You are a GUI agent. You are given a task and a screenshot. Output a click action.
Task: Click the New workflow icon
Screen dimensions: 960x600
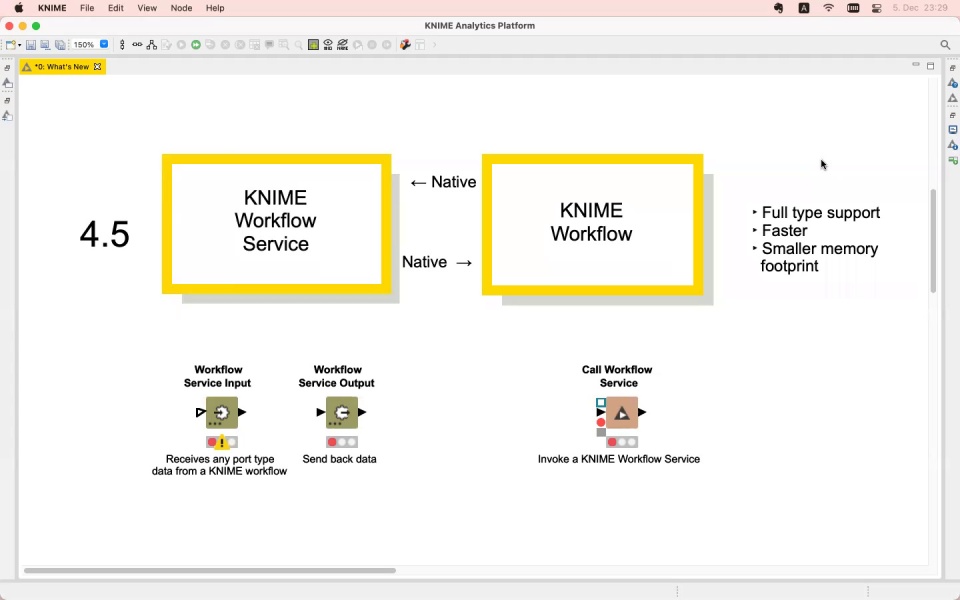pos(10,45)
